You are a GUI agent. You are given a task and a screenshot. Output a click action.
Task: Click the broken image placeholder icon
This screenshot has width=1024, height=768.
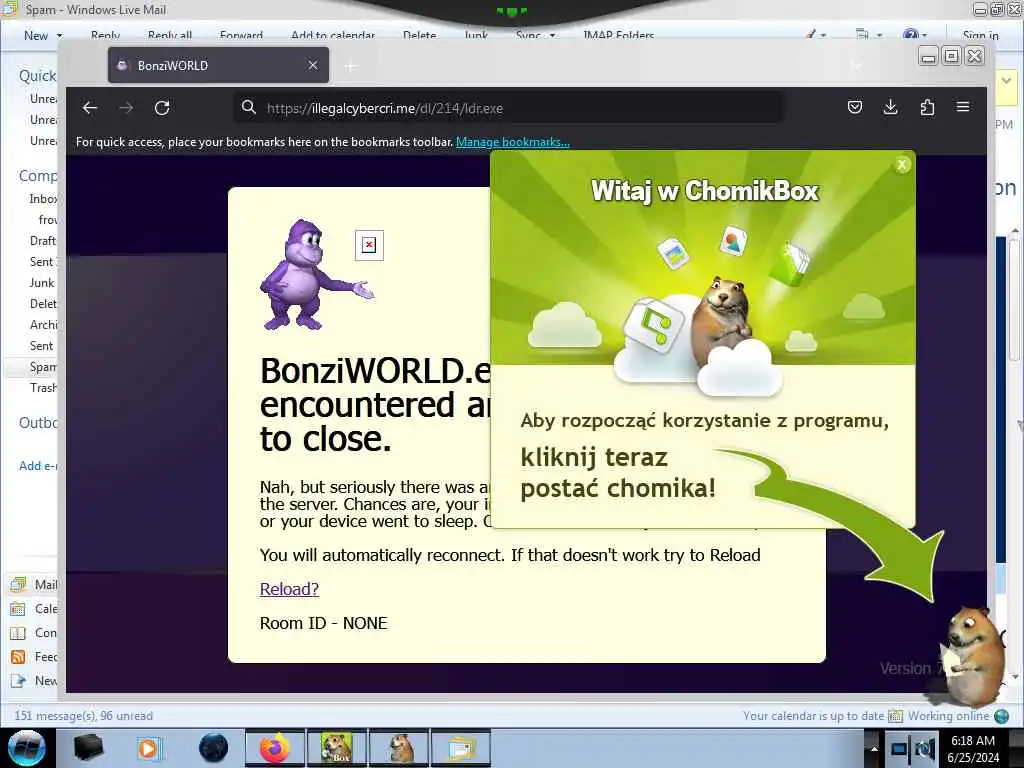(369, 245)
